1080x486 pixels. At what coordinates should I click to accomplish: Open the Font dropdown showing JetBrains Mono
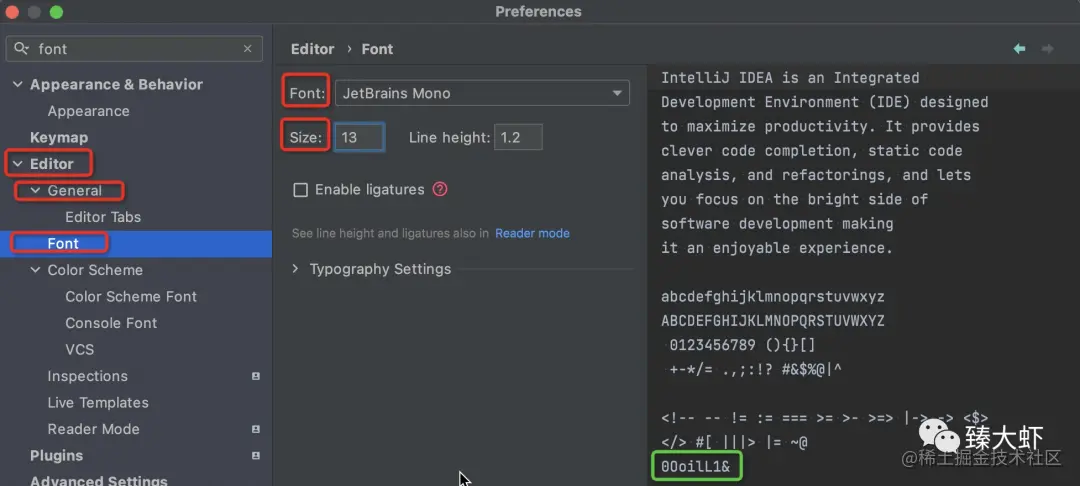(482, 94)
